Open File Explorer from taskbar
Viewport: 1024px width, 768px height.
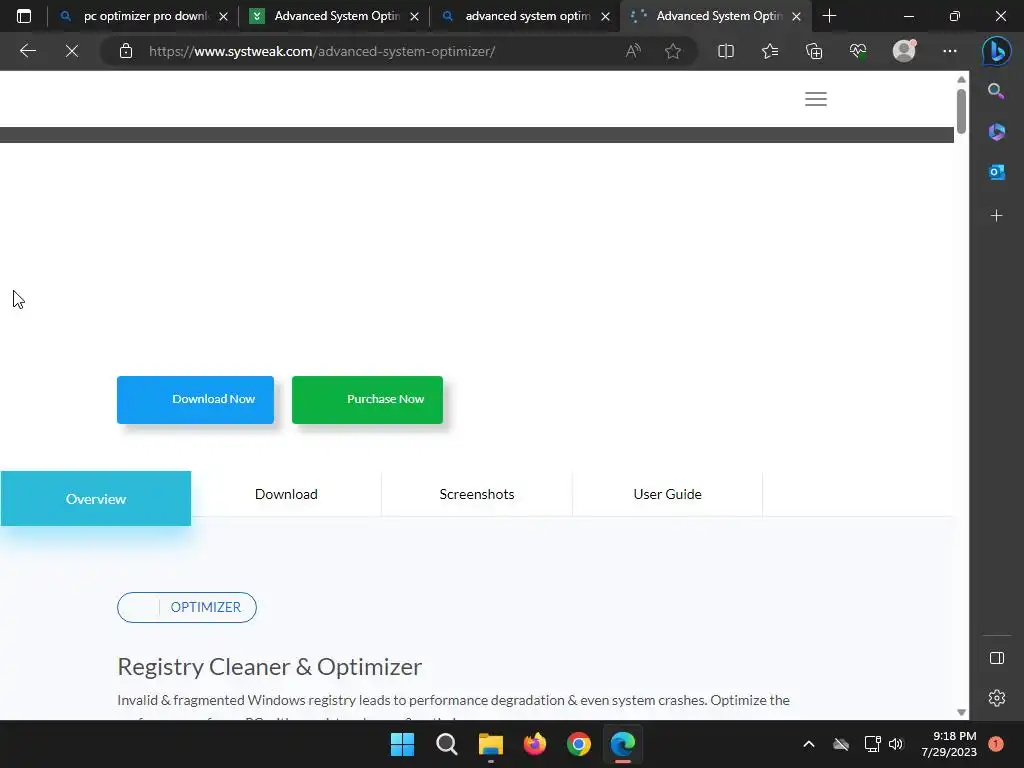coord(490,744)
